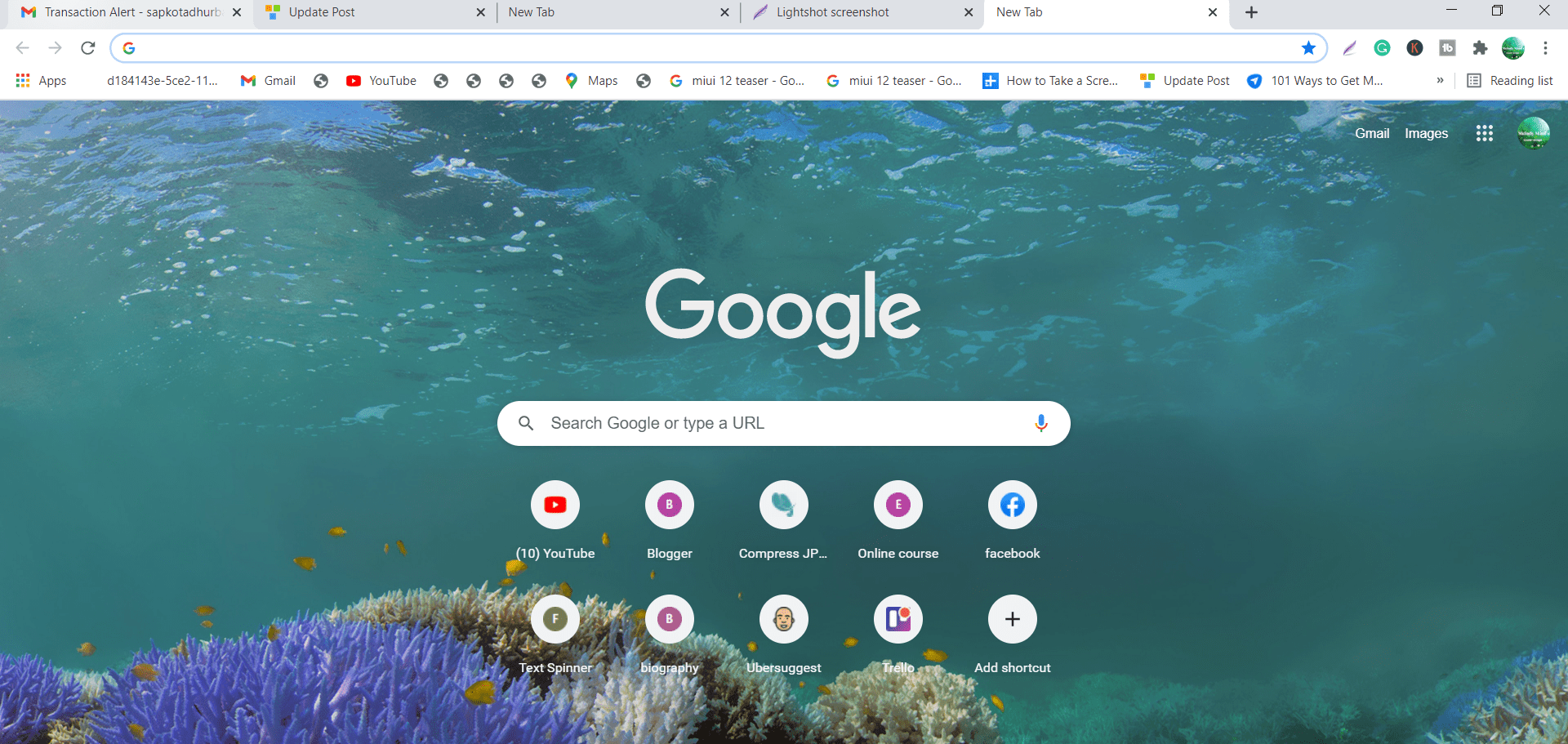Open the Text Spinner shortcut

pyautogui.click(x=555, y=635)
